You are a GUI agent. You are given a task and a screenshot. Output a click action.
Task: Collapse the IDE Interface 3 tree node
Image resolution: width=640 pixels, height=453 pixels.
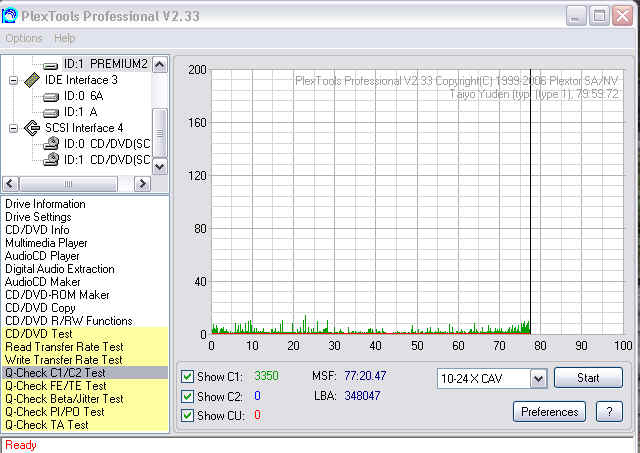[13, 80]
